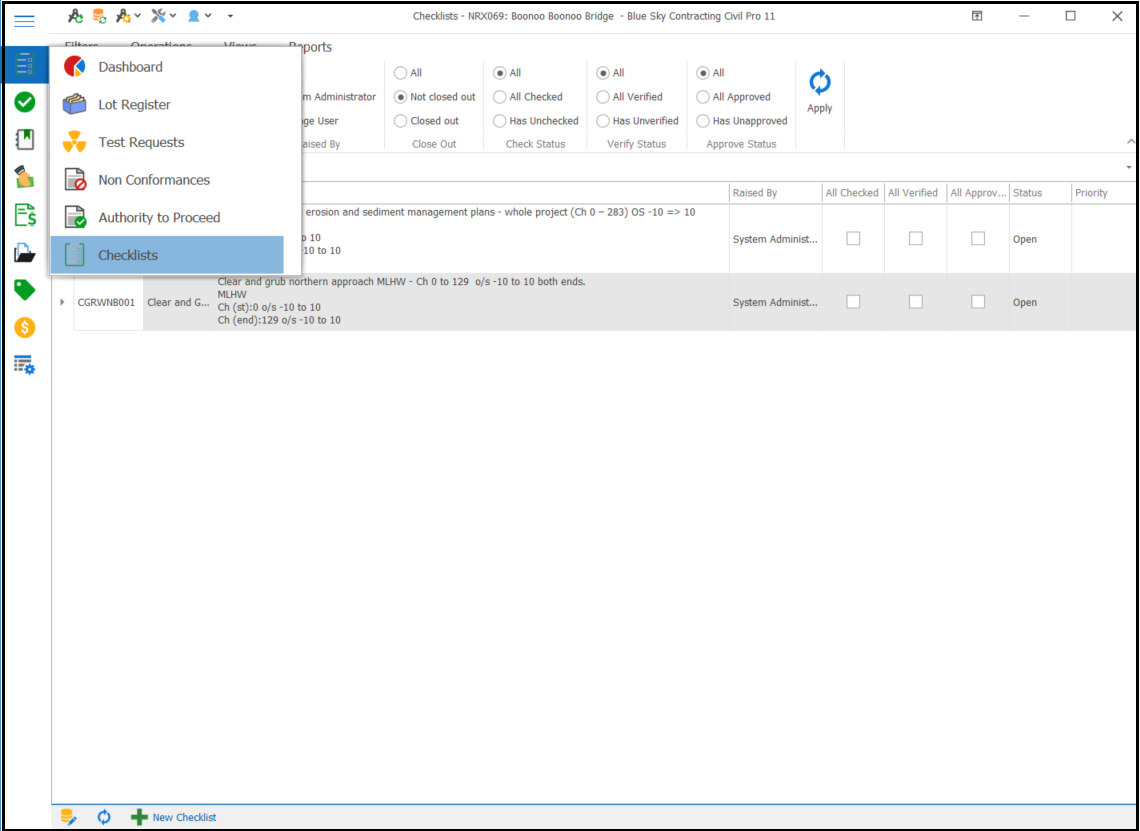Click the New Checklist button
The width and height of the screenshot is (1140, 831).
point(174,817)
